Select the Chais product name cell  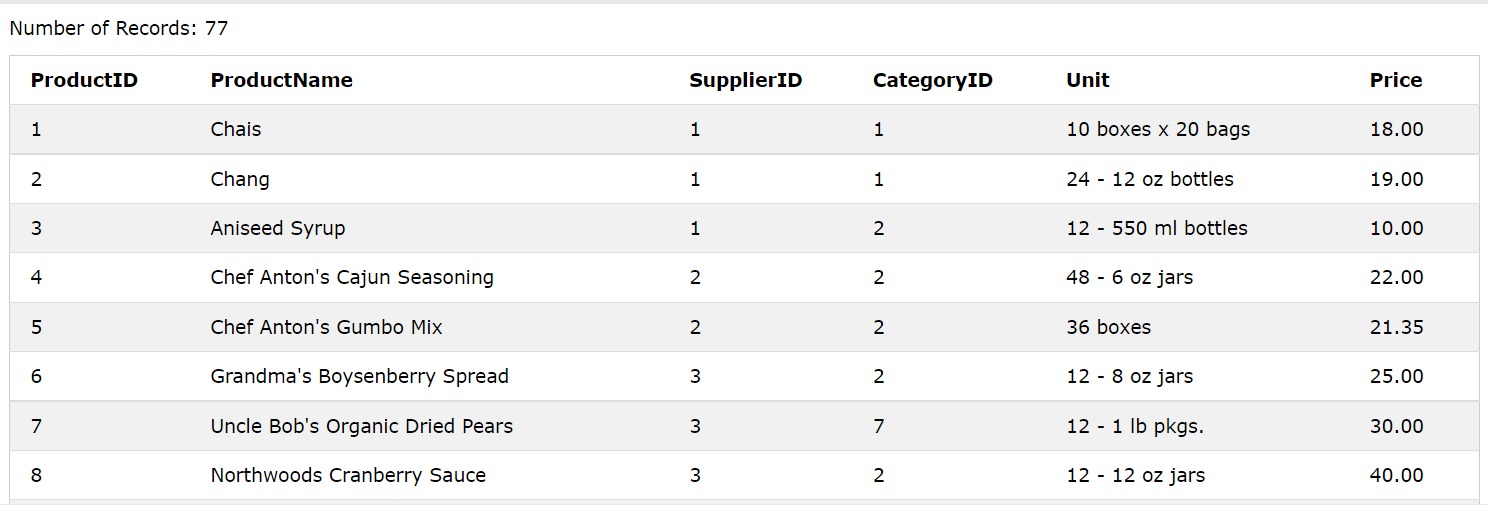tap(236, 129)
